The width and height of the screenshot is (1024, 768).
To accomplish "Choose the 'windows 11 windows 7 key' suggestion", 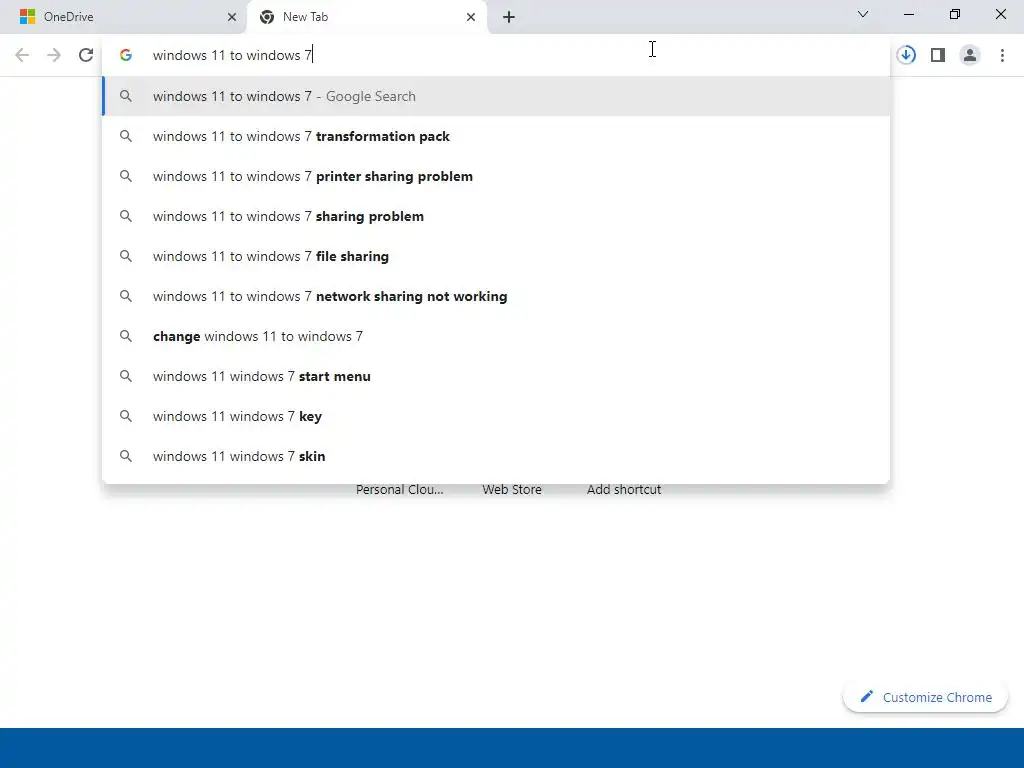I will click(496, 416).
